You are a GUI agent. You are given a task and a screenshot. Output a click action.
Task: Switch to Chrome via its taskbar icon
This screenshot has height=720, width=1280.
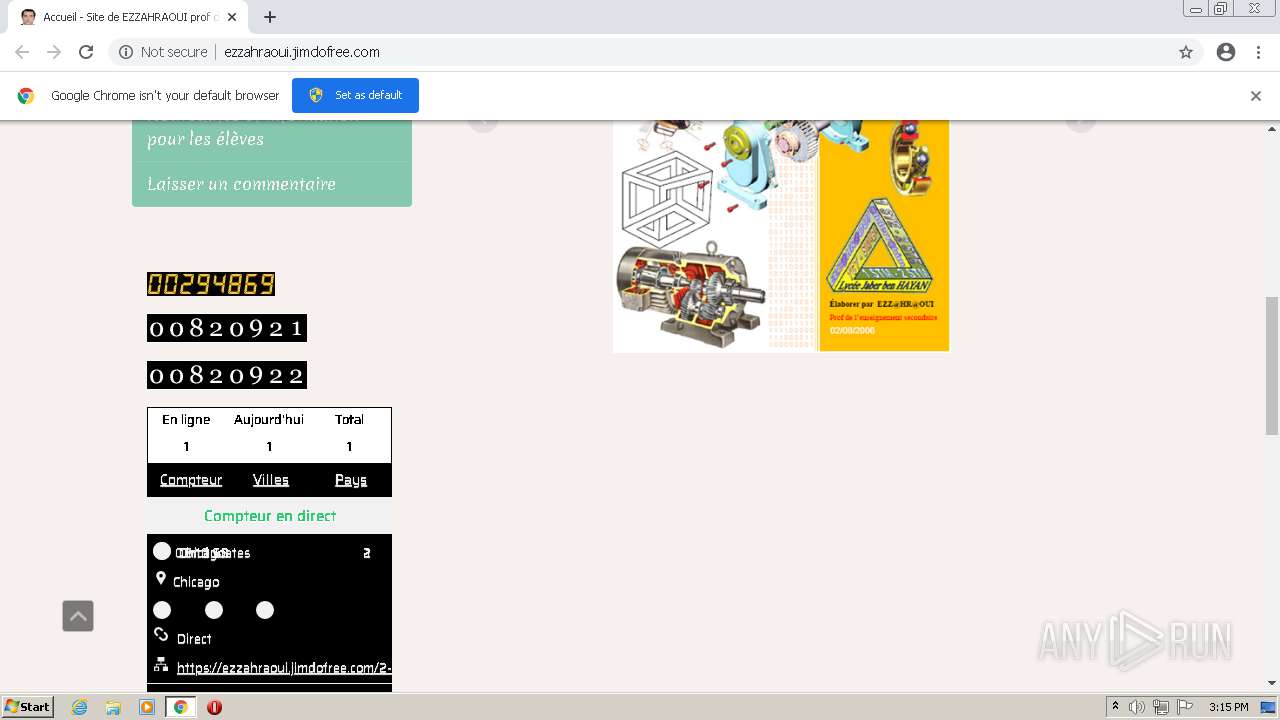pyautogui.click(x=181, y=707)
